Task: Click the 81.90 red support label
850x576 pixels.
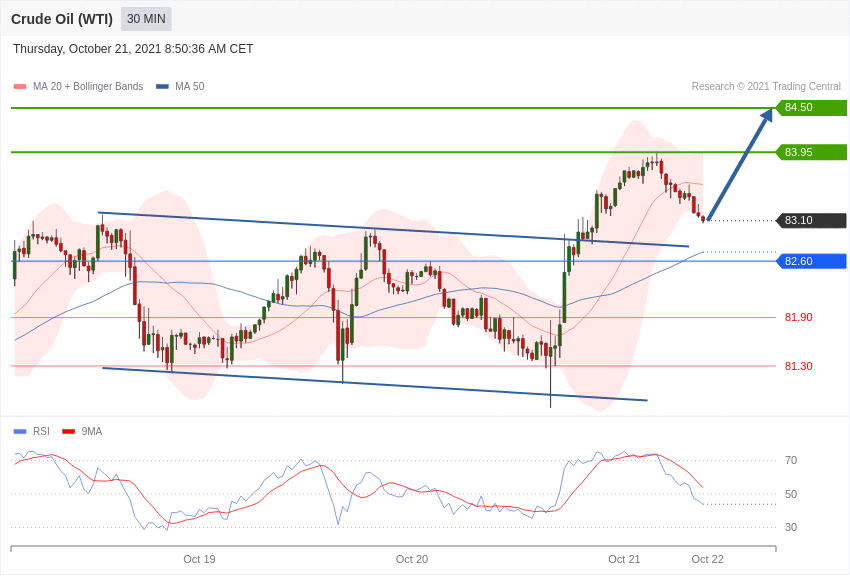Action: (799, 318)
